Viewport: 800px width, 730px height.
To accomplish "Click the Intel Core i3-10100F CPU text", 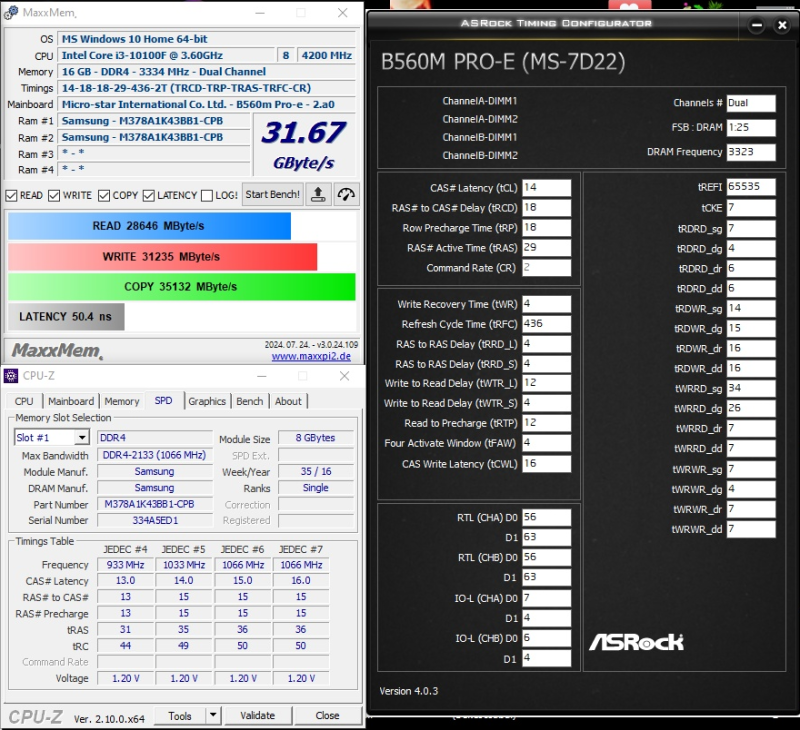I will pos(142,55).
